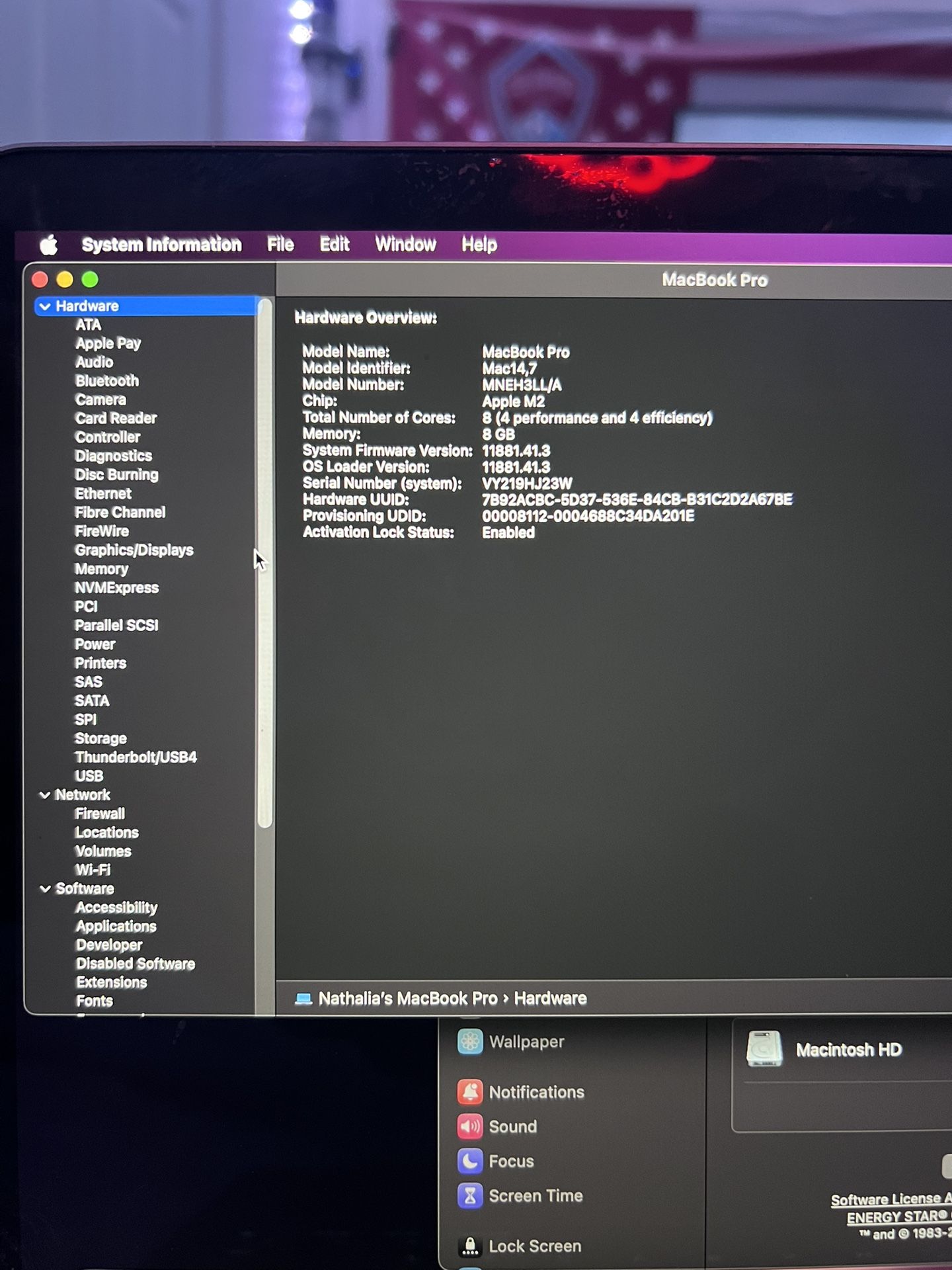The image size is (952, 1270).
Task: Select Extensions under Software
Action: click(x=112, y=982)
